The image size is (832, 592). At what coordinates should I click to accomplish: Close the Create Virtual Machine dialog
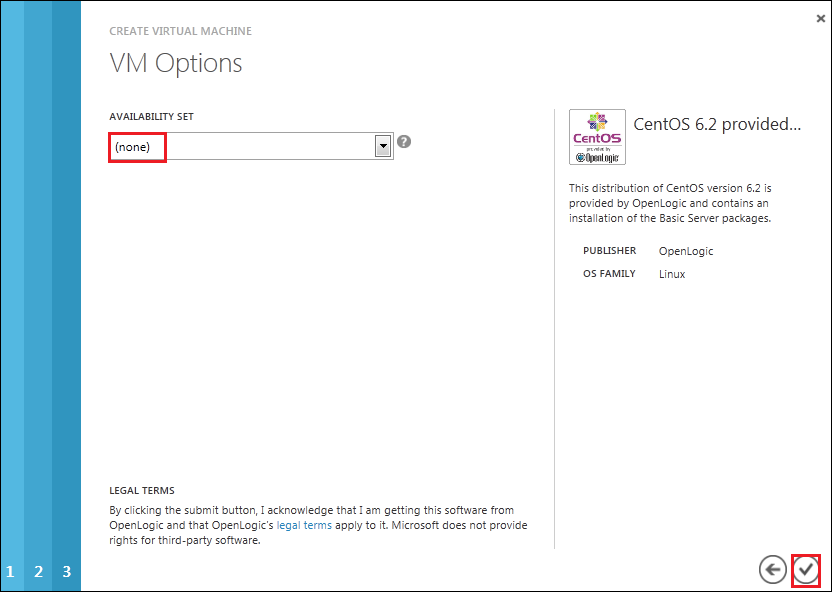click(821, 17)
